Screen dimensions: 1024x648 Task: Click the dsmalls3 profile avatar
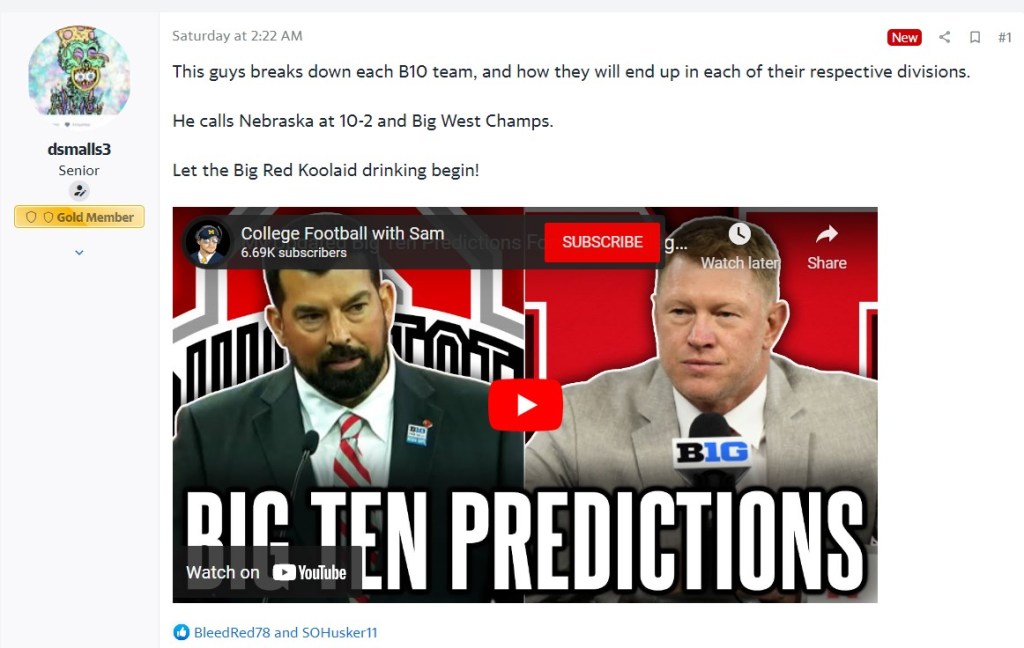click(79, 74)
